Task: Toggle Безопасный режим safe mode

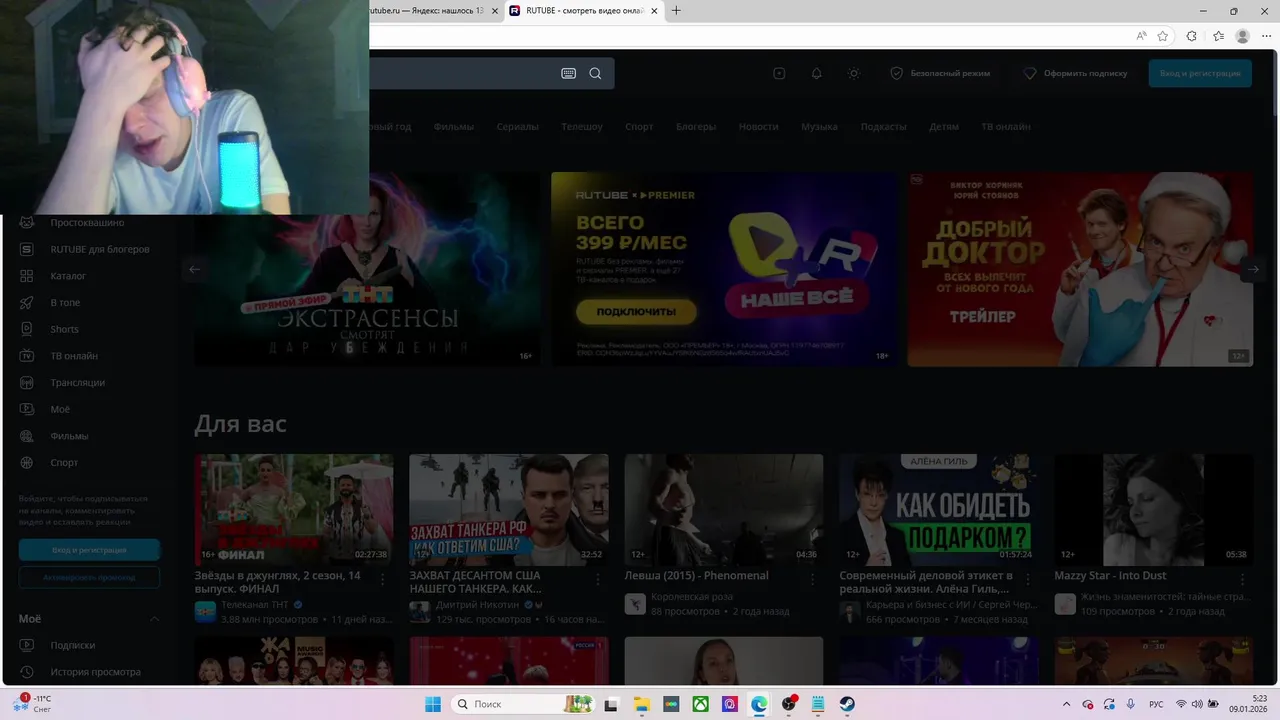Action: coord(940,73)
